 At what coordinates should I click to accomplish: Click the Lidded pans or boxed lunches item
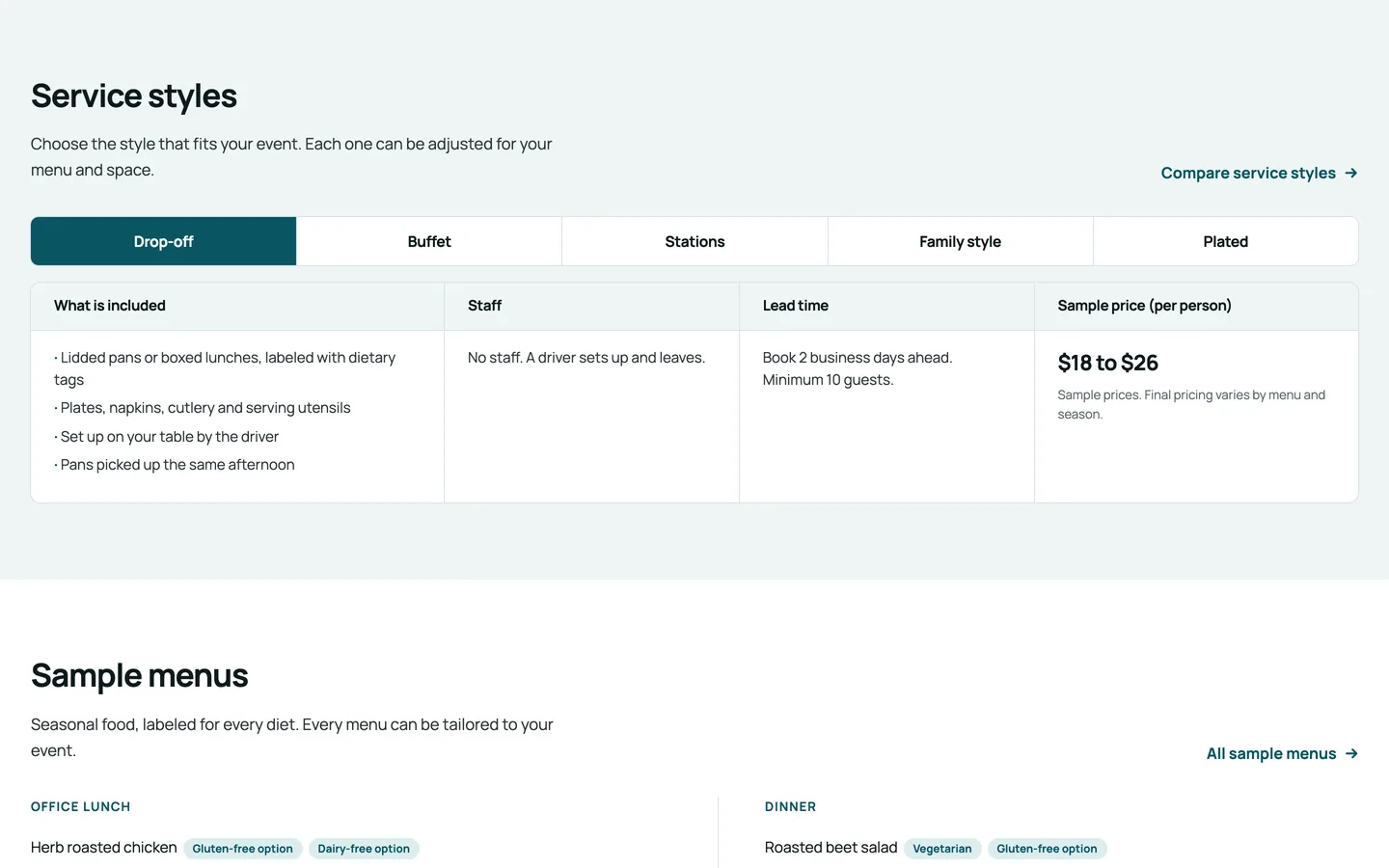point(225,368)
